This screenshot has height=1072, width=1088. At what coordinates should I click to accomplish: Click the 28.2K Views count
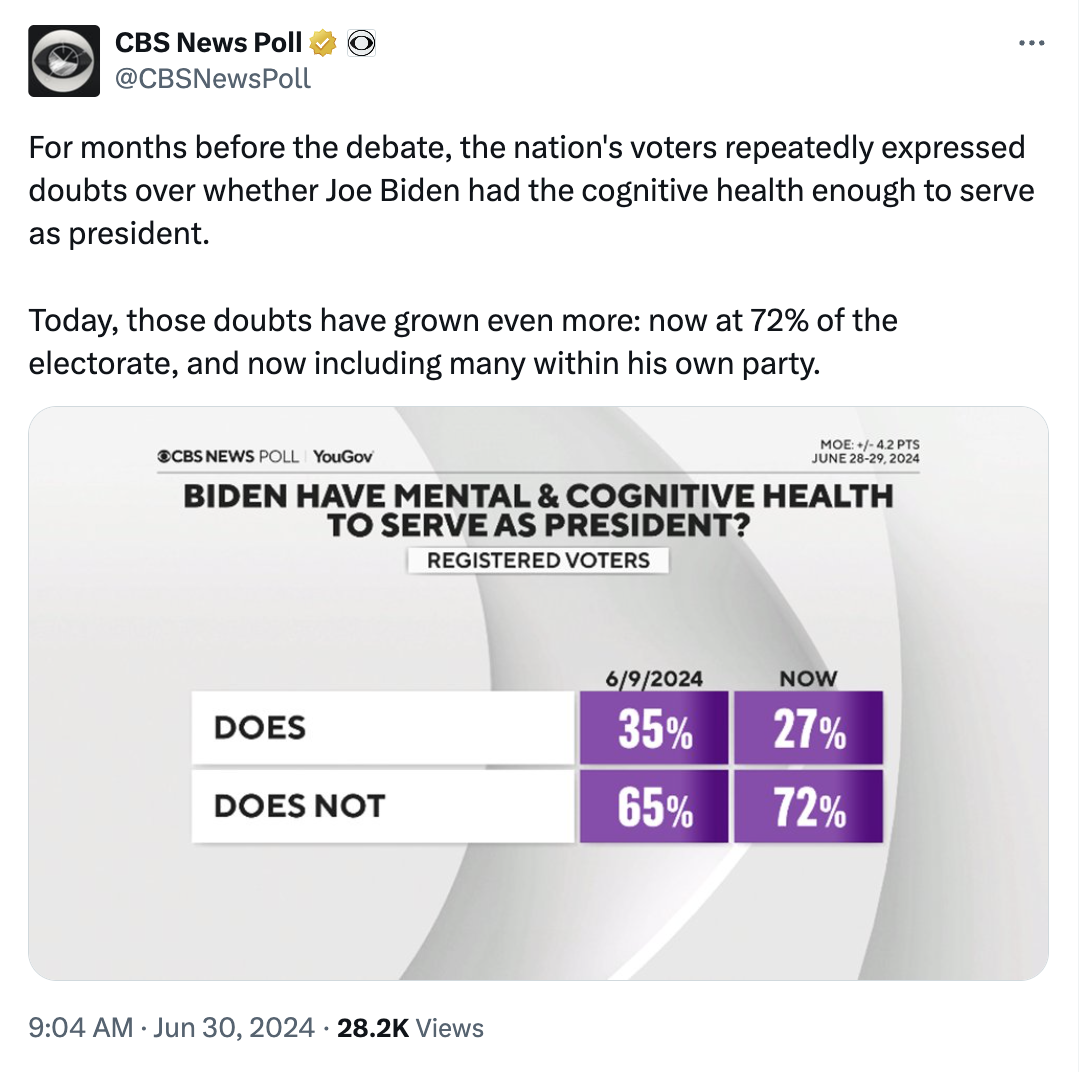pos(410,1027)
